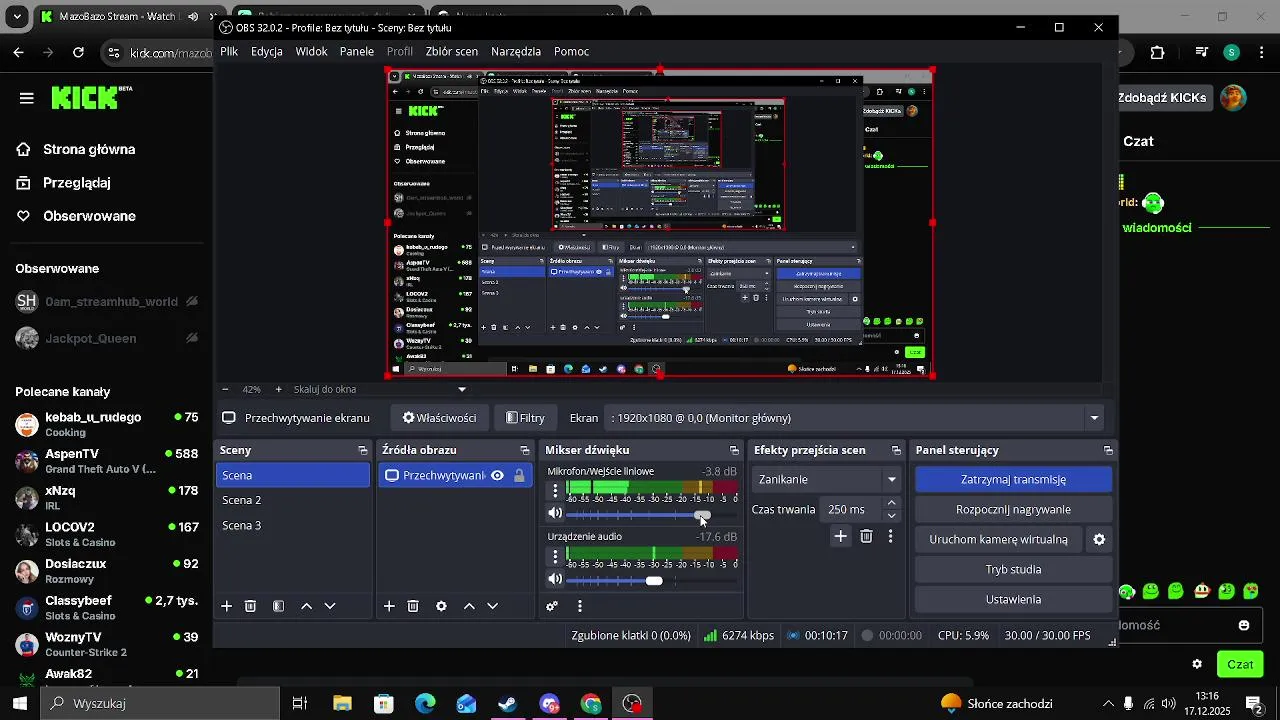The image size is (1280, 720).
Task: Open Narzędzia menu
Action: tap(516, 51)
